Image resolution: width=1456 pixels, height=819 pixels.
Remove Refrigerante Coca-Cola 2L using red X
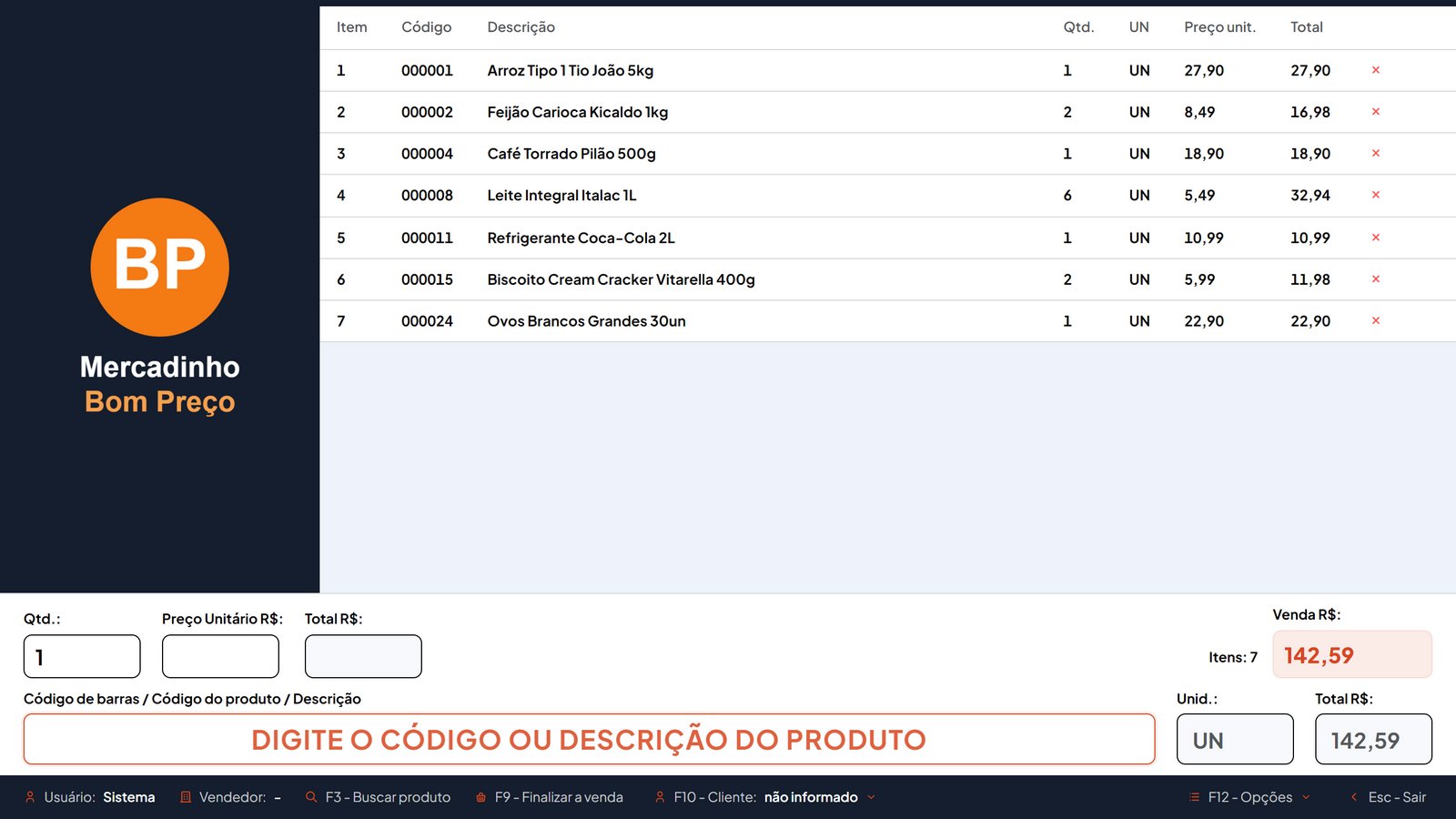[1375, 238]
